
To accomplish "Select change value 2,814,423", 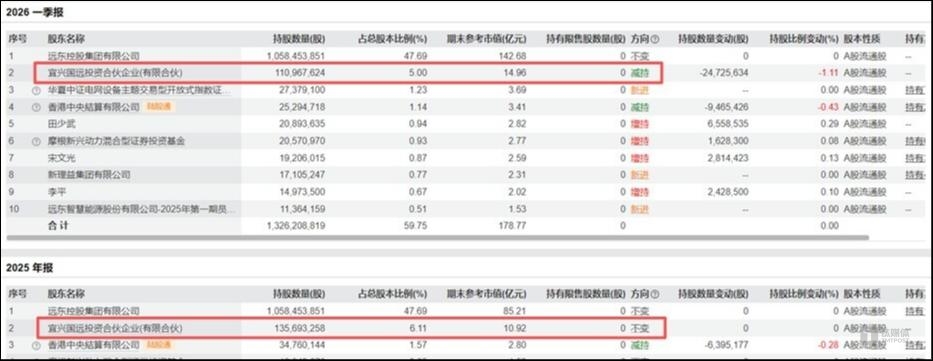I will pos(728,158).
